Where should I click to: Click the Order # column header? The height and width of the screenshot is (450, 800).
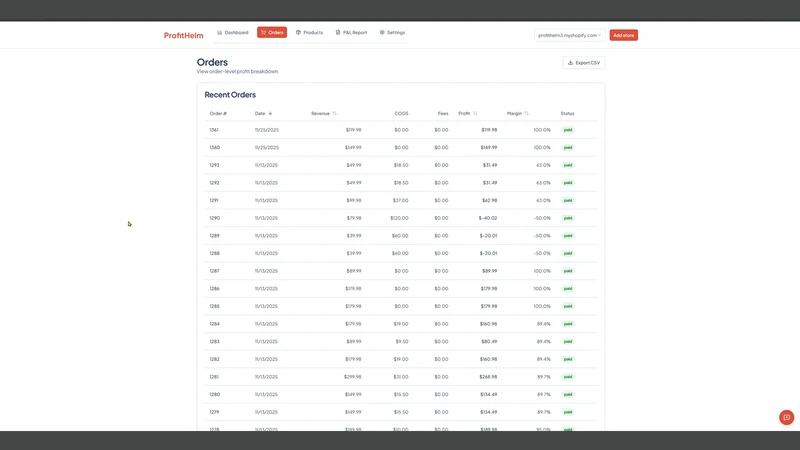pos(218,113)
